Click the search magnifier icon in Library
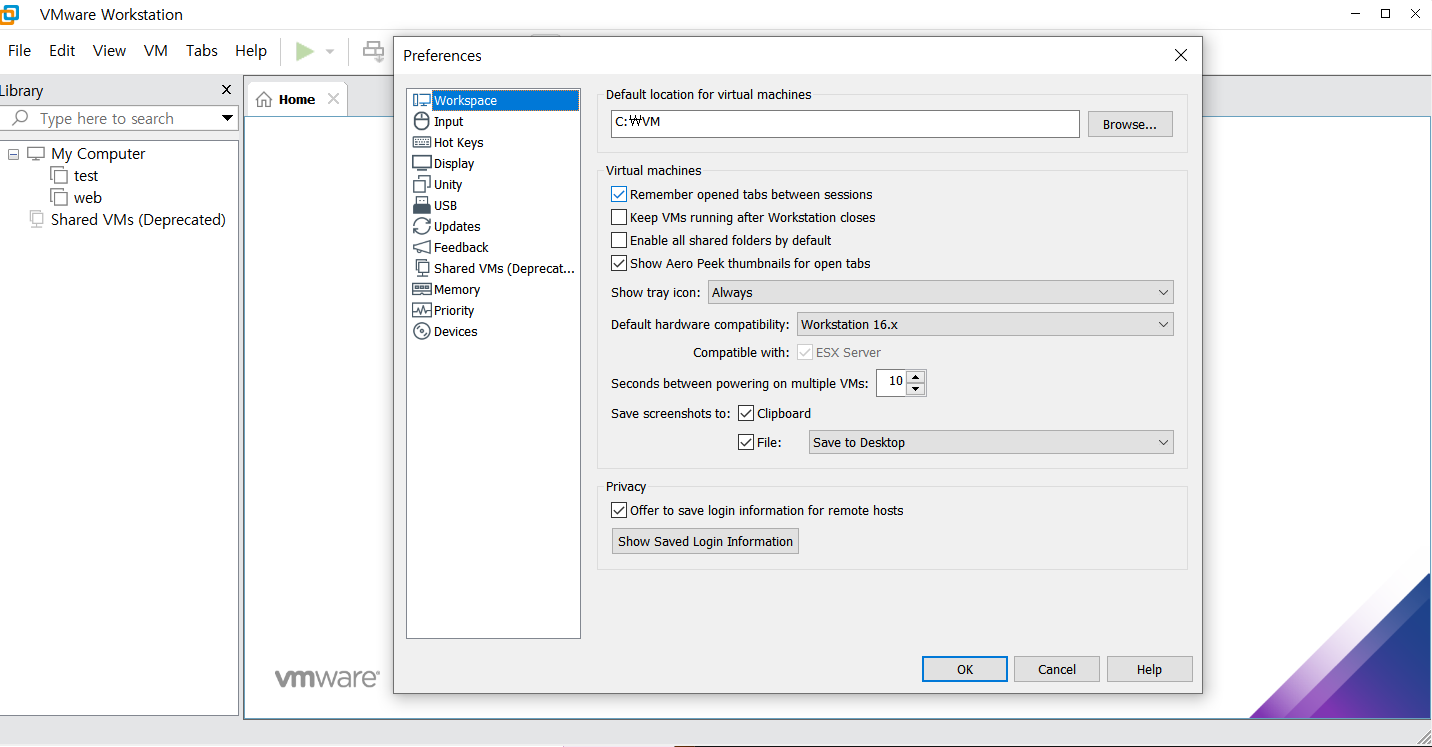 [x=20, y=118]
